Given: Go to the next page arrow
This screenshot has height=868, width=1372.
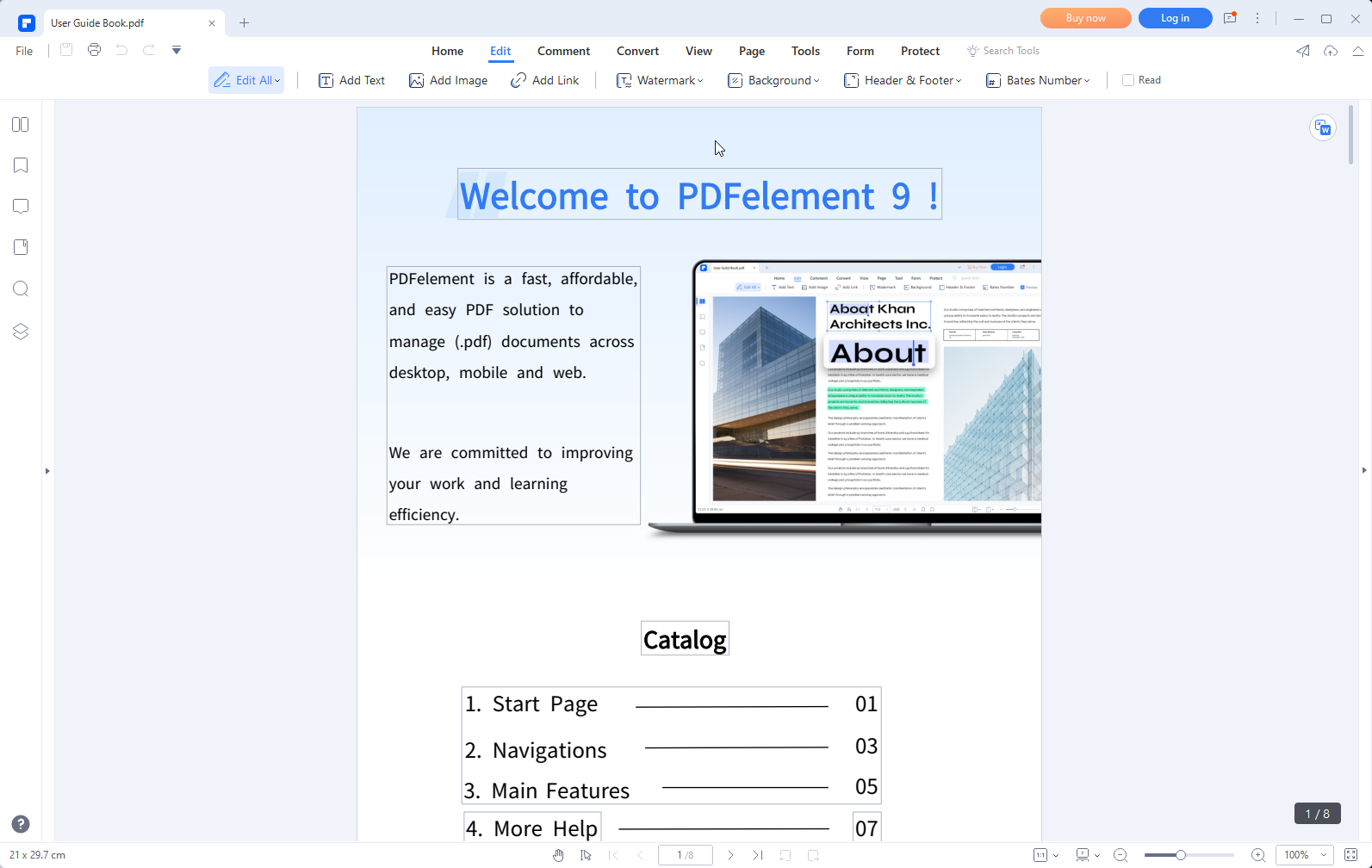Looking at the screenshot, I should pos(730,855).
